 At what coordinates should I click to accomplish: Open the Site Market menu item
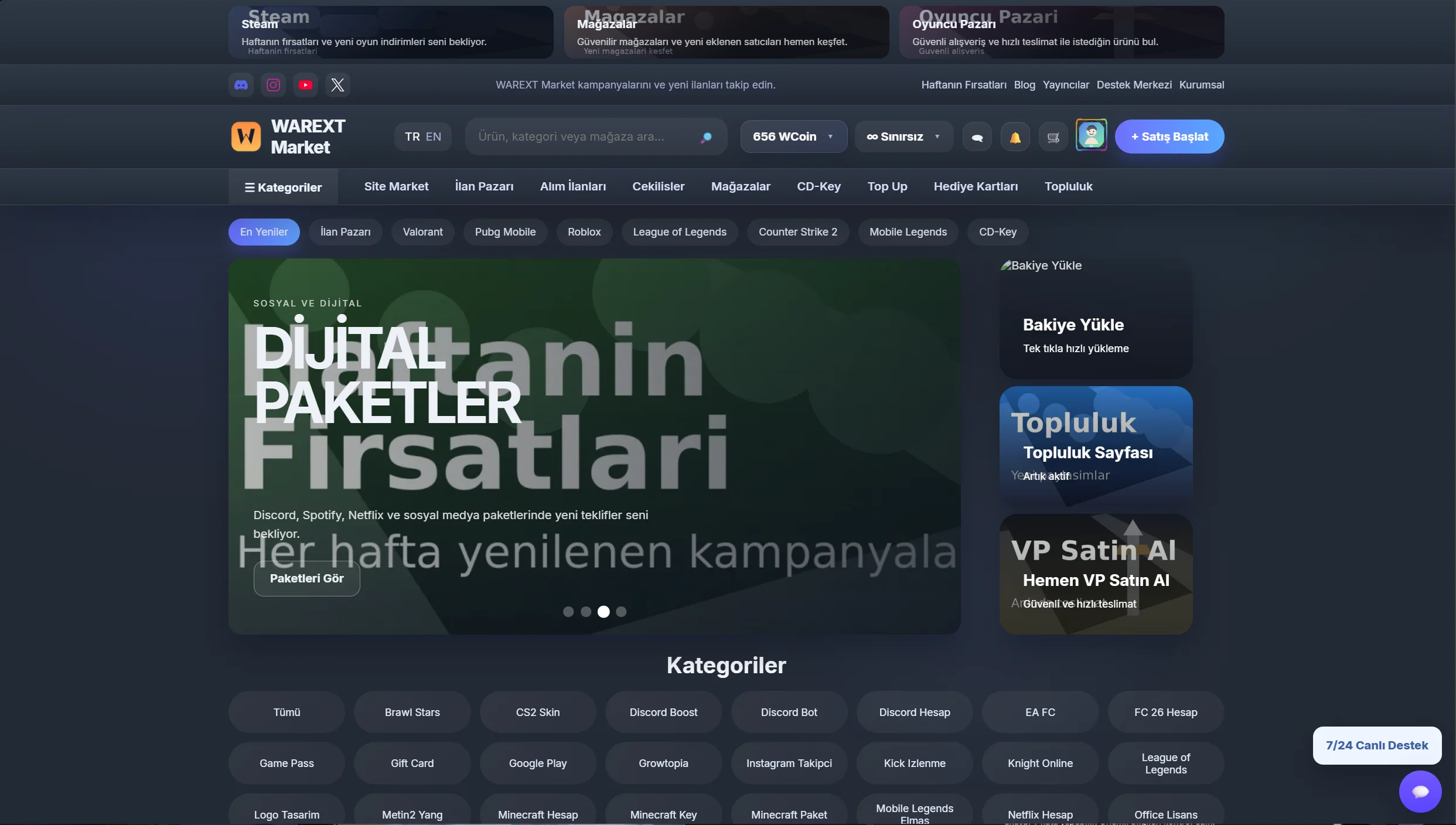click(x=396, y=186)
